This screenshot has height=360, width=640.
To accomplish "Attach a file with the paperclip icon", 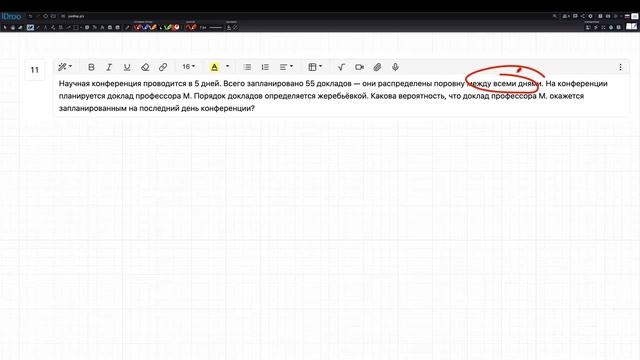I will pos(377,67).
